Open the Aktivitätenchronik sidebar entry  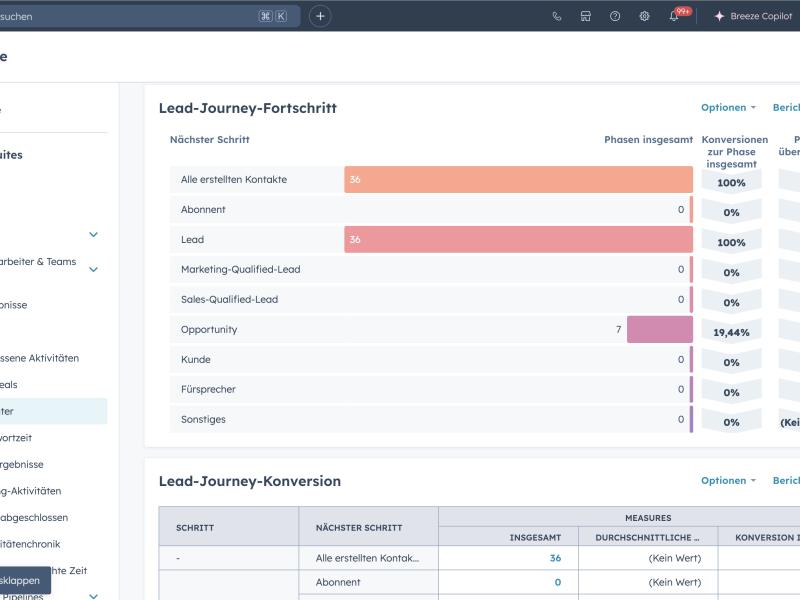point(35,544)
